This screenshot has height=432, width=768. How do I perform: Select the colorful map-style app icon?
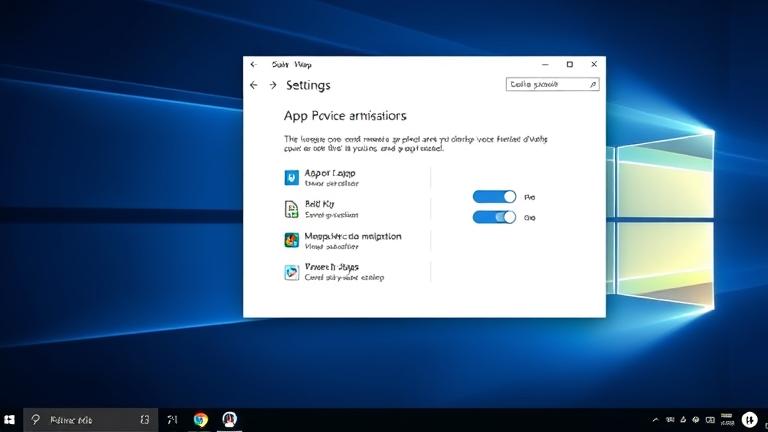click(291, 240)
